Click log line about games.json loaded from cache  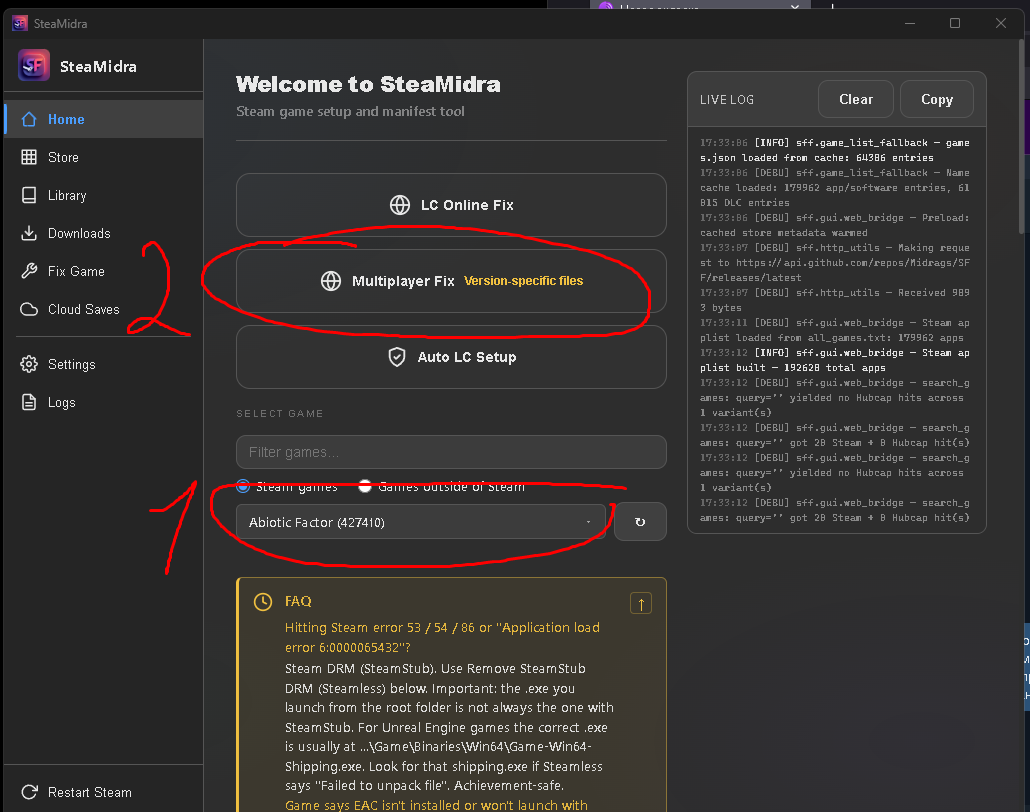tap(834, 150)
